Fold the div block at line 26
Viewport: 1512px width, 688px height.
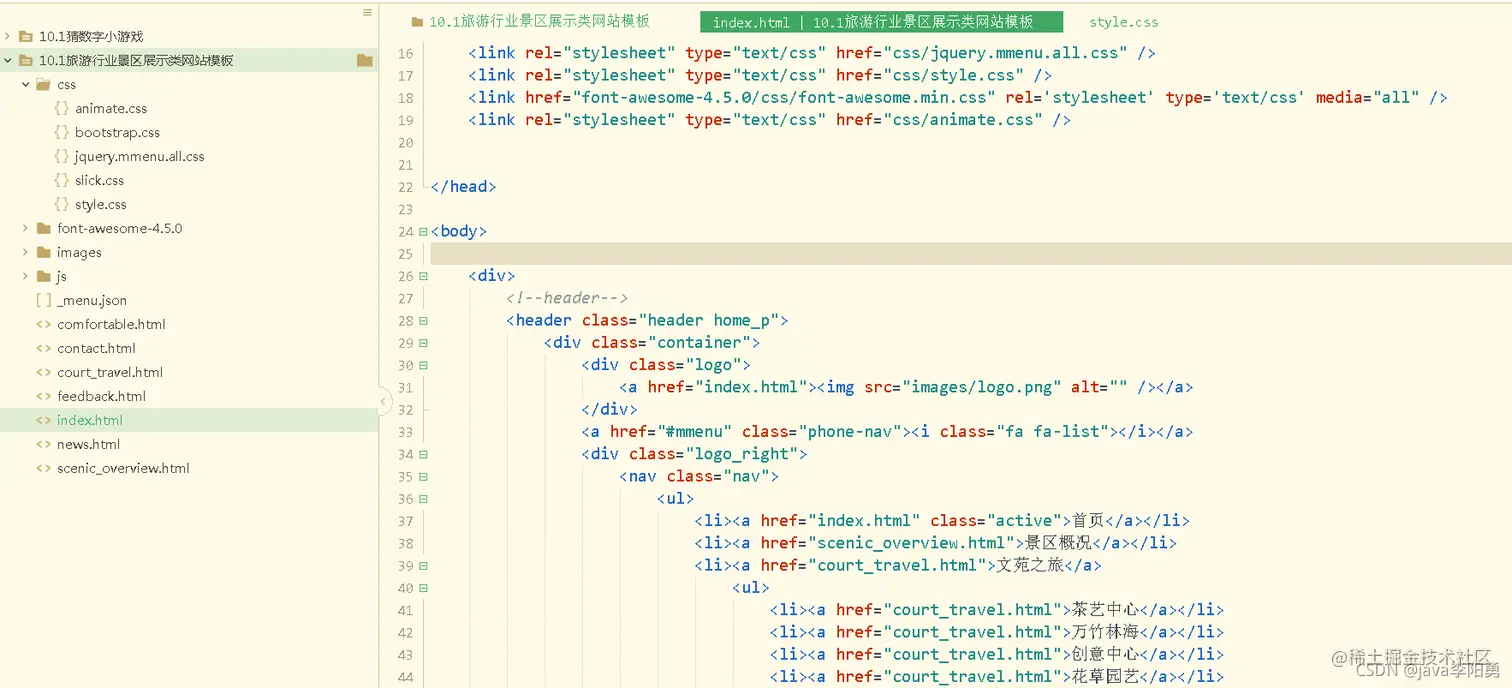(x=423, y=276)
